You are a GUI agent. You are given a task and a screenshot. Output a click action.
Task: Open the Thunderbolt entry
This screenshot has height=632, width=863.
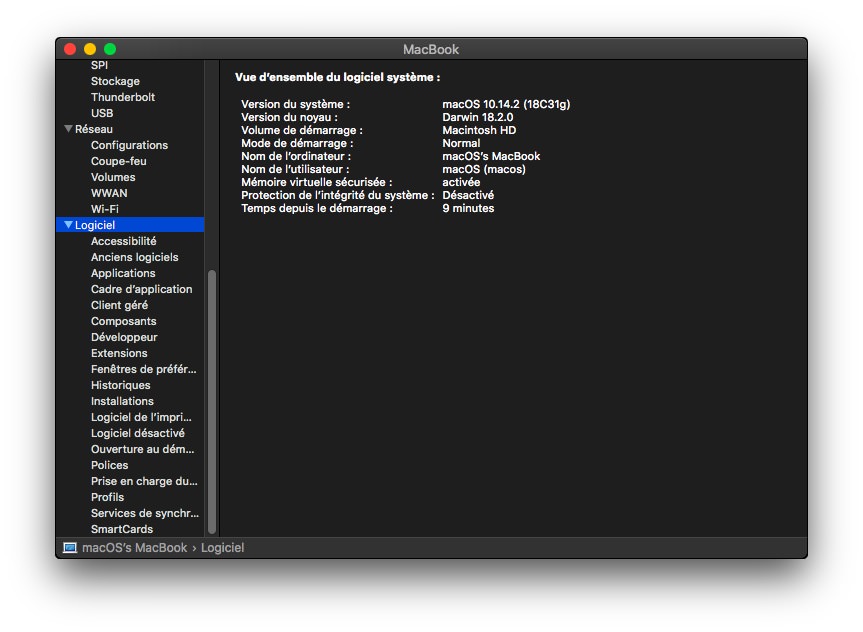(x=123, y=97)
